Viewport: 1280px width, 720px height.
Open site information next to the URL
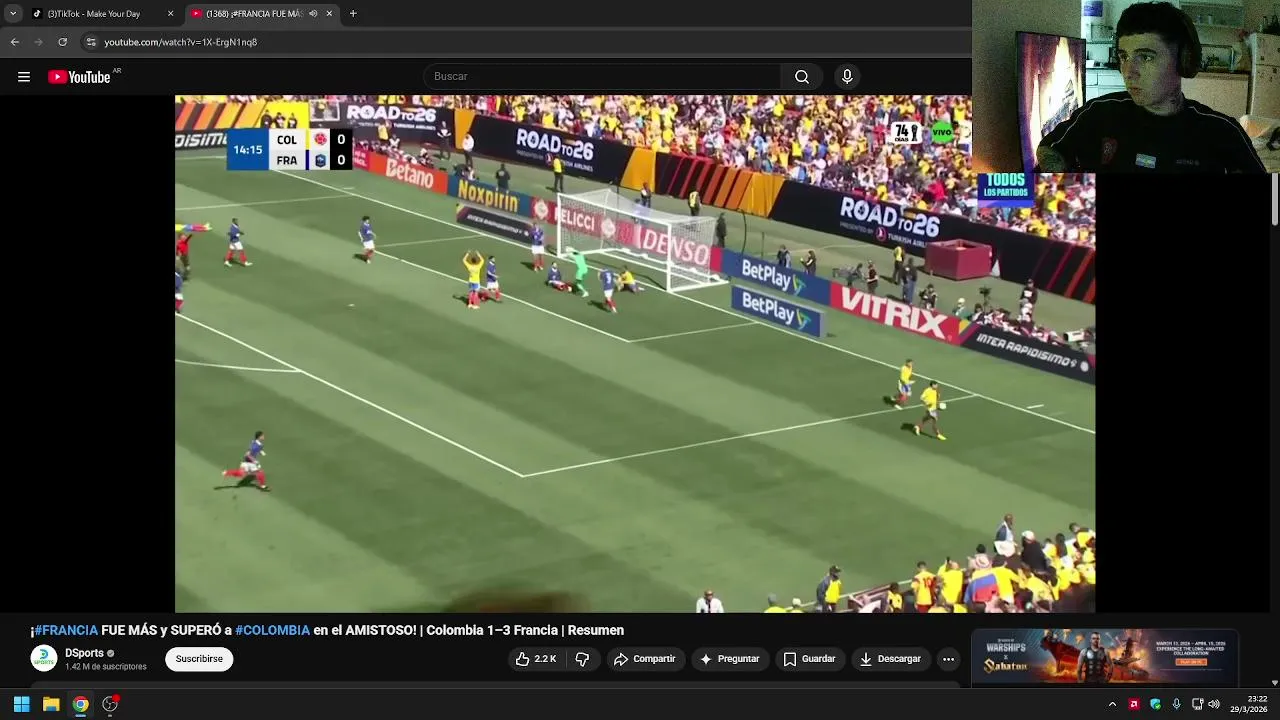coord(91,42)
